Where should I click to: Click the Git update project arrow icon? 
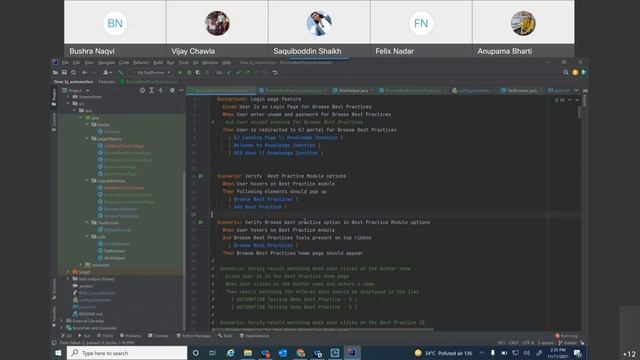[x=229, y=72]
